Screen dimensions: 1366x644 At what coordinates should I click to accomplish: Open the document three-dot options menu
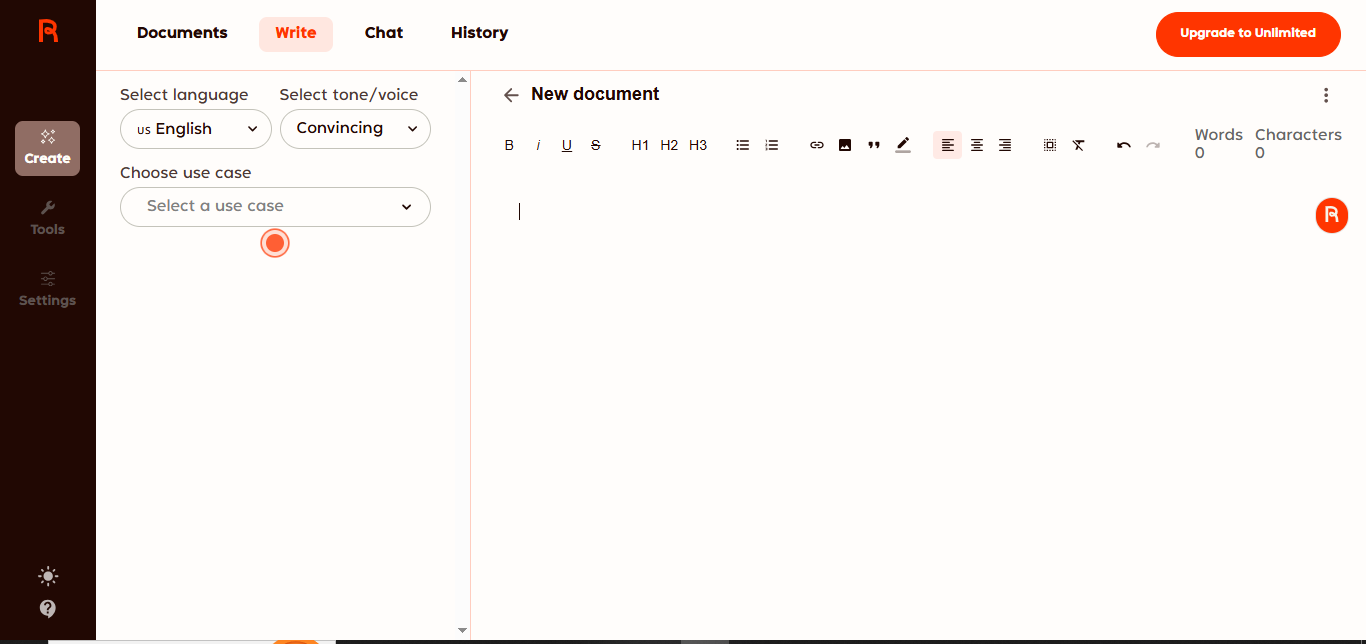[x=1326, y=95]
